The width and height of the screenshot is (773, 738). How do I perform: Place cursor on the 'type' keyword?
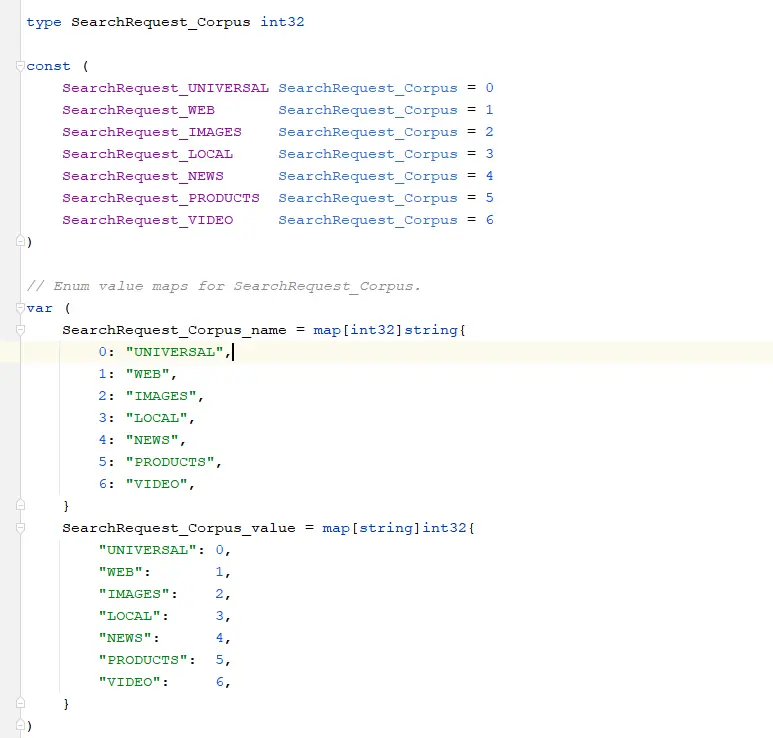(44, 22)
